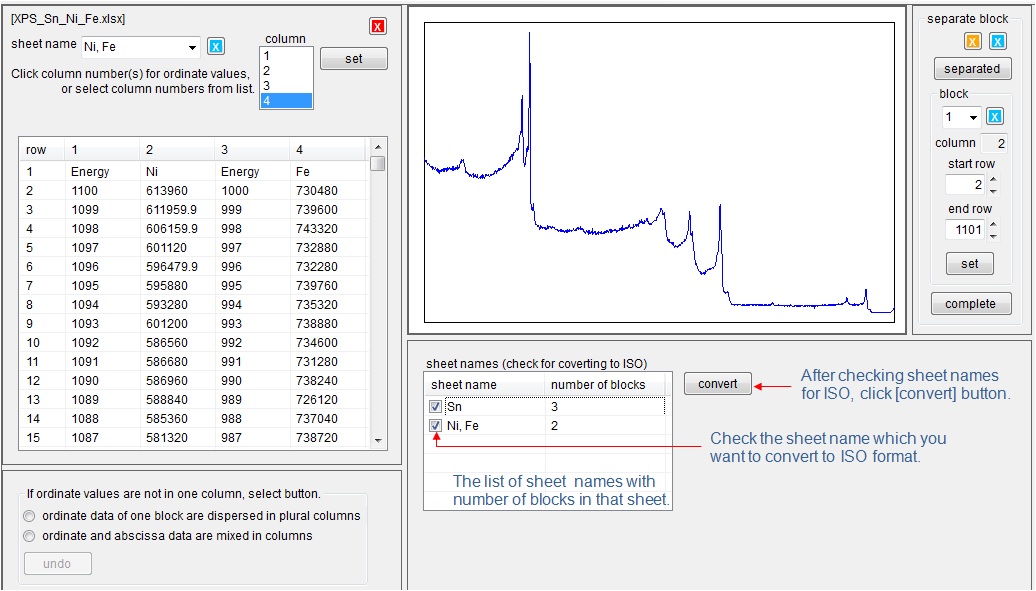This screenshot has height=591, width=1036.
Task: Click the separated button
Action: click(972, 69)
